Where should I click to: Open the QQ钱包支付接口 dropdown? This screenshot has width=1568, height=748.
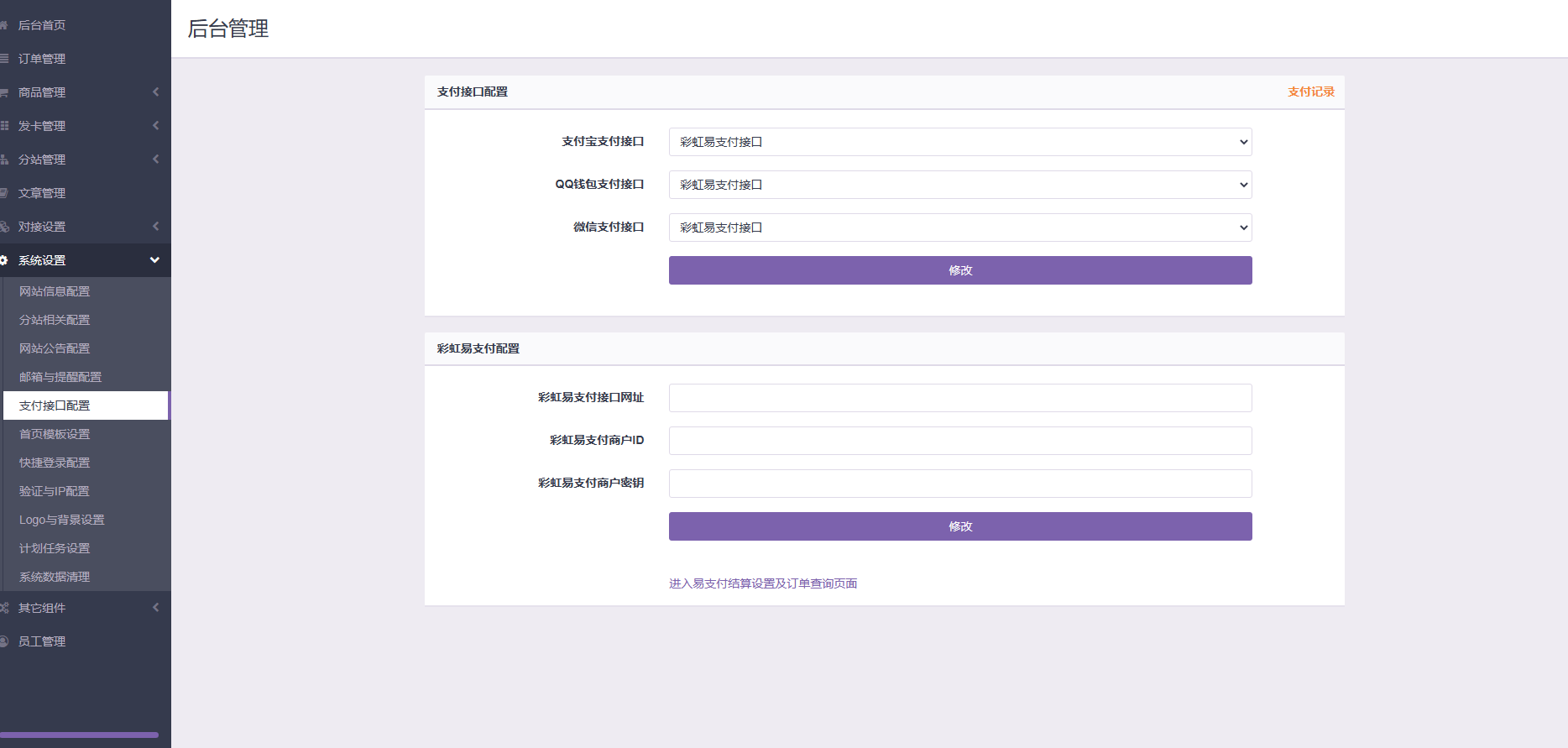coord(960,185)
